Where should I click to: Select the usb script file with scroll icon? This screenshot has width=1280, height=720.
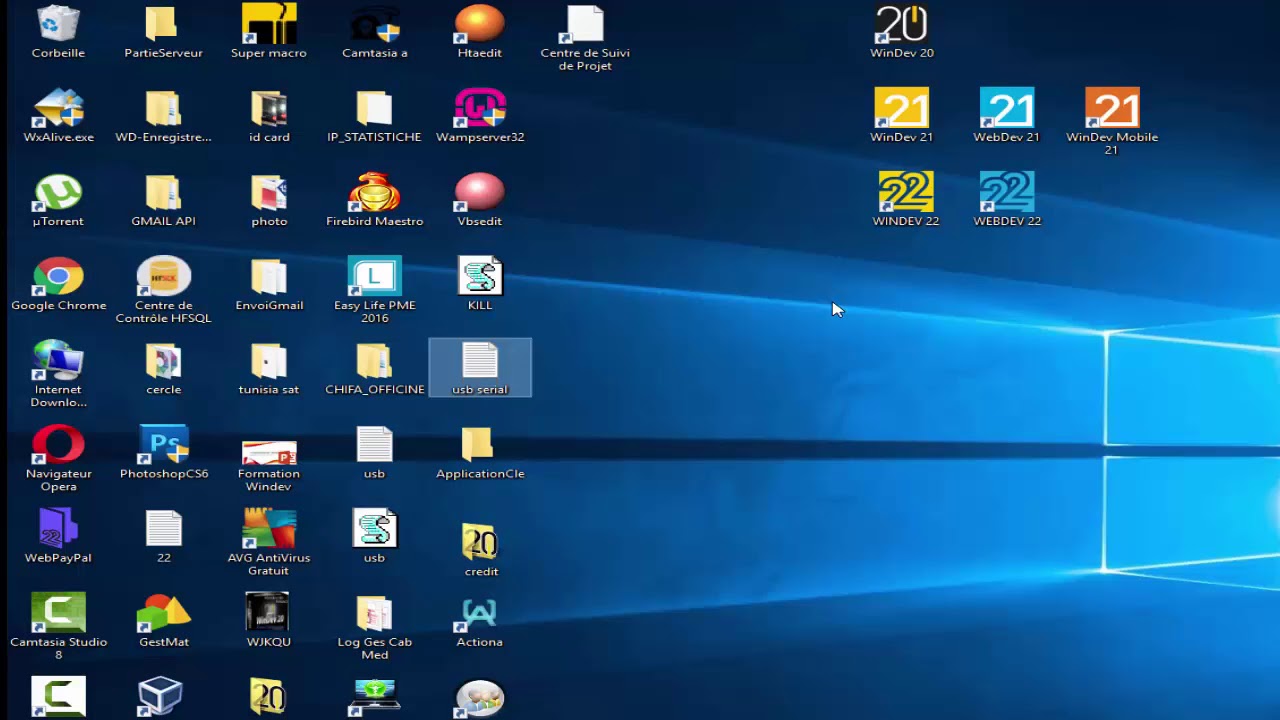[x=375, y=536]
